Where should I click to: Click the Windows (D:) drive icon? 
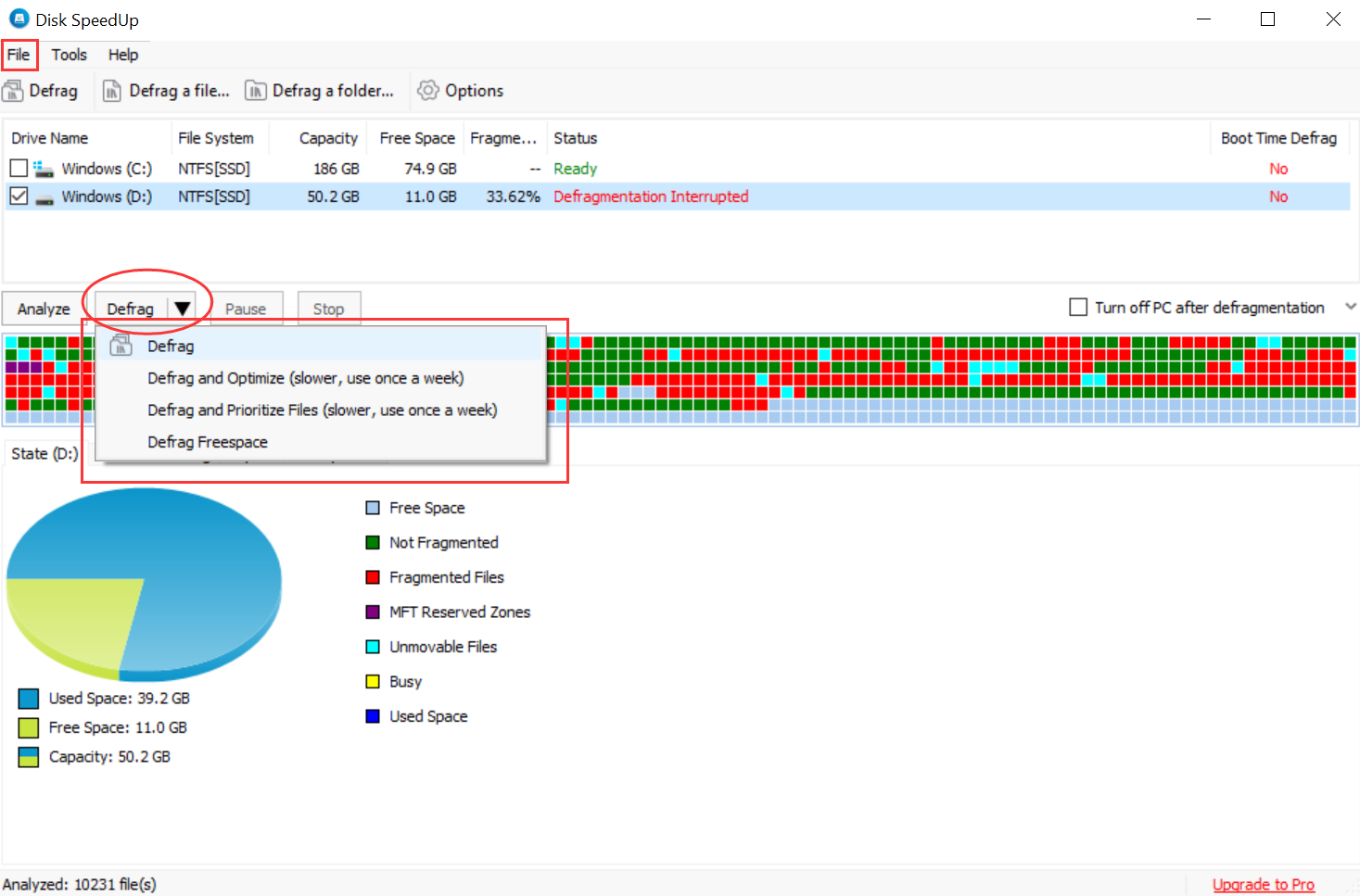(x=44, y=197)
